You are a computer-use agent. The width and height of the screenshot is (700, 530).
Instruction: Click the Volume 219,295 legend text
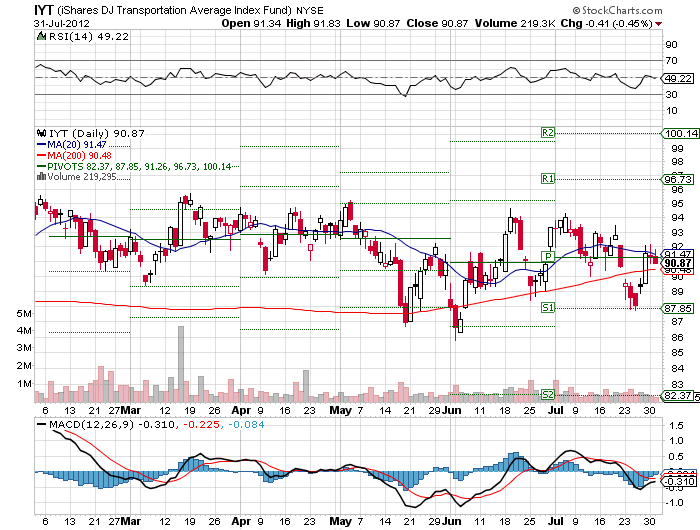tap(82, 177)
